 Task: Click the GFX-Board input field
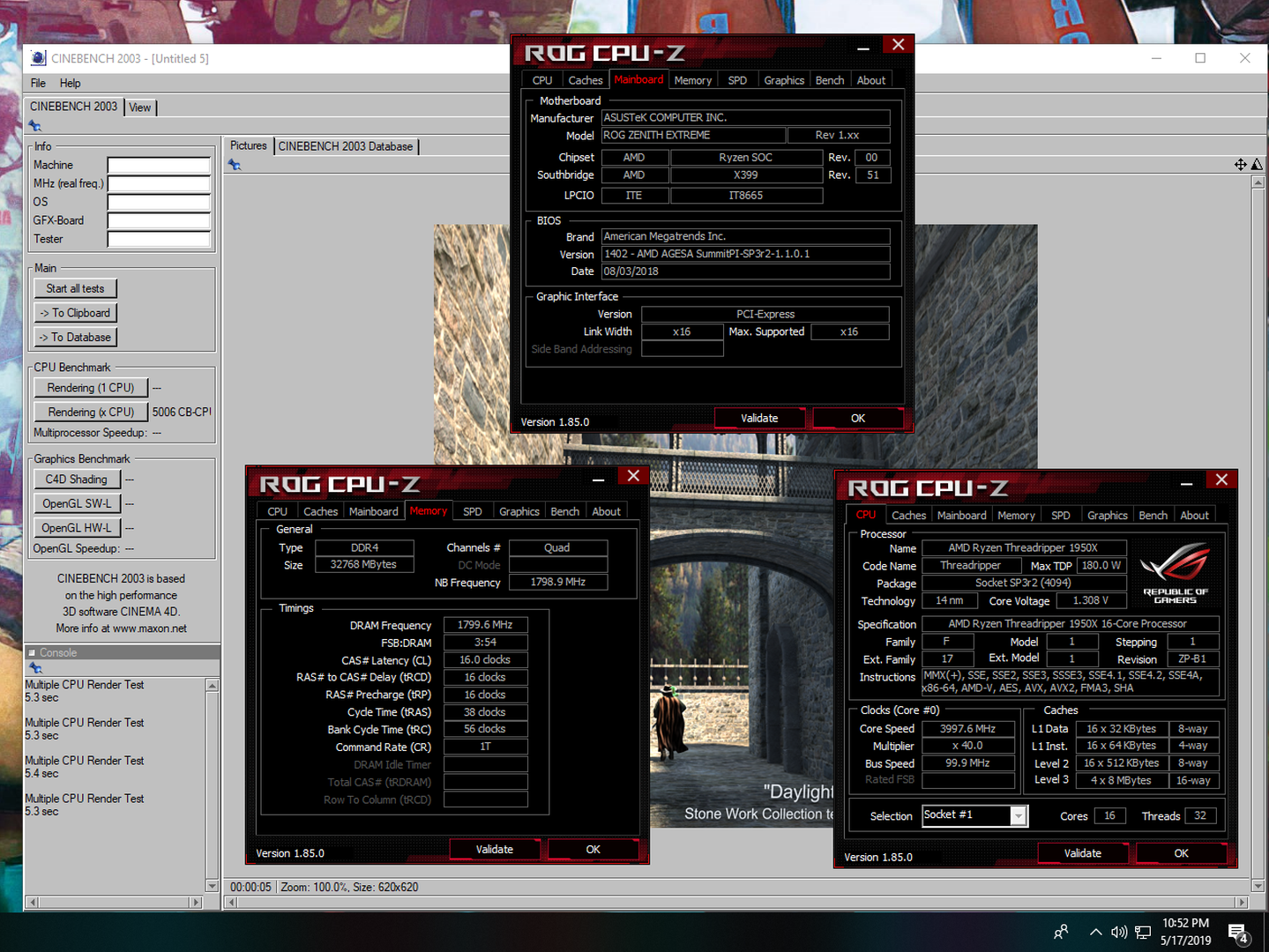tap(159, 220)
